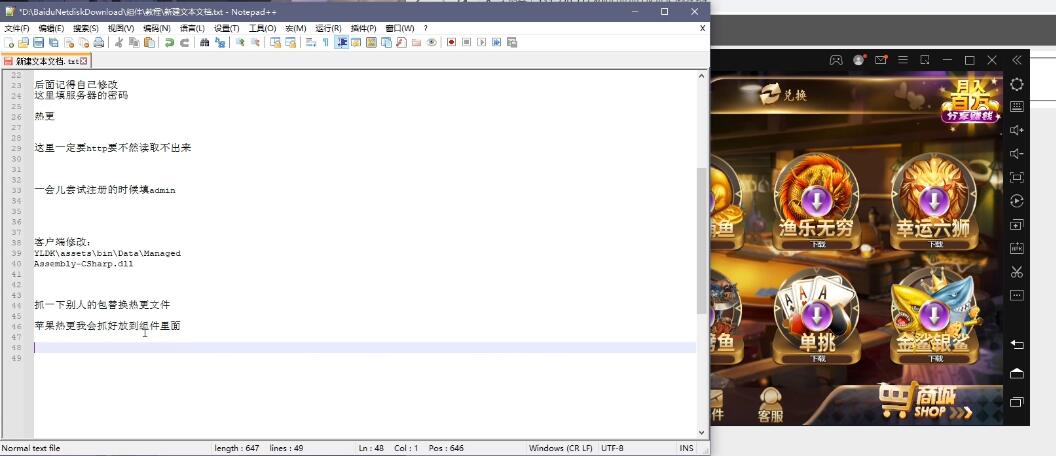Viewport: 1056px width, 456px height.
Task: Toggle Word Wrap in the Notepad++ toolbar
Action: 310,42
